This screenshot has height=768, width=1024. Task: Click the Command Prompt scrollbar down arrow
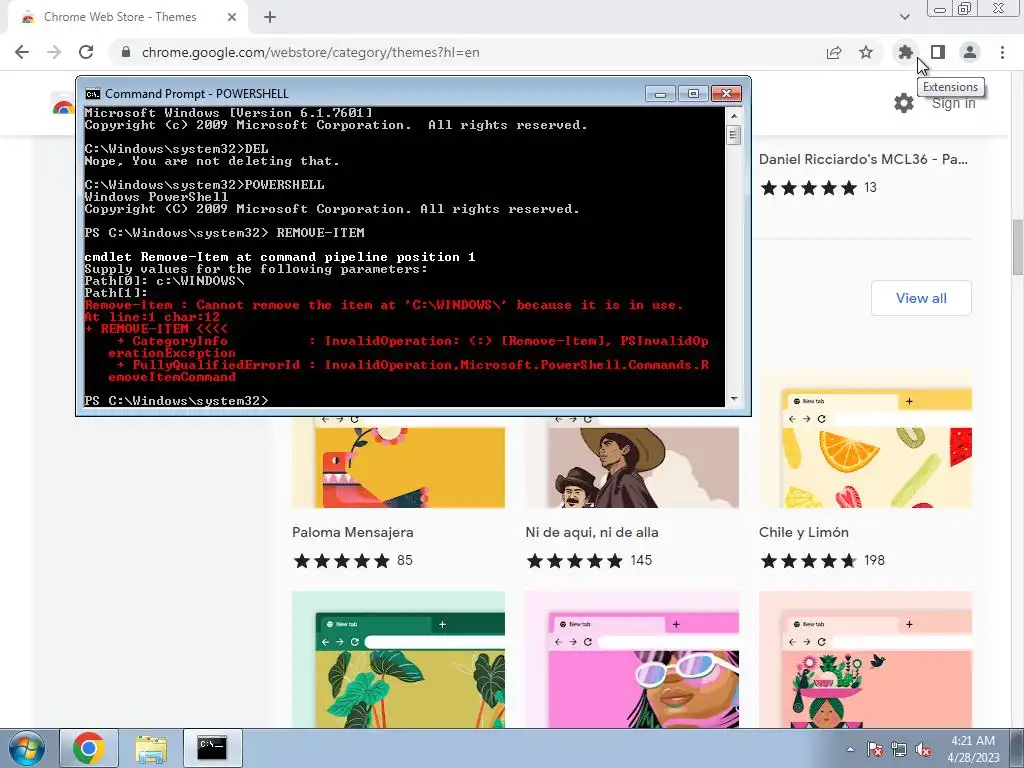(x=734, y=398)
